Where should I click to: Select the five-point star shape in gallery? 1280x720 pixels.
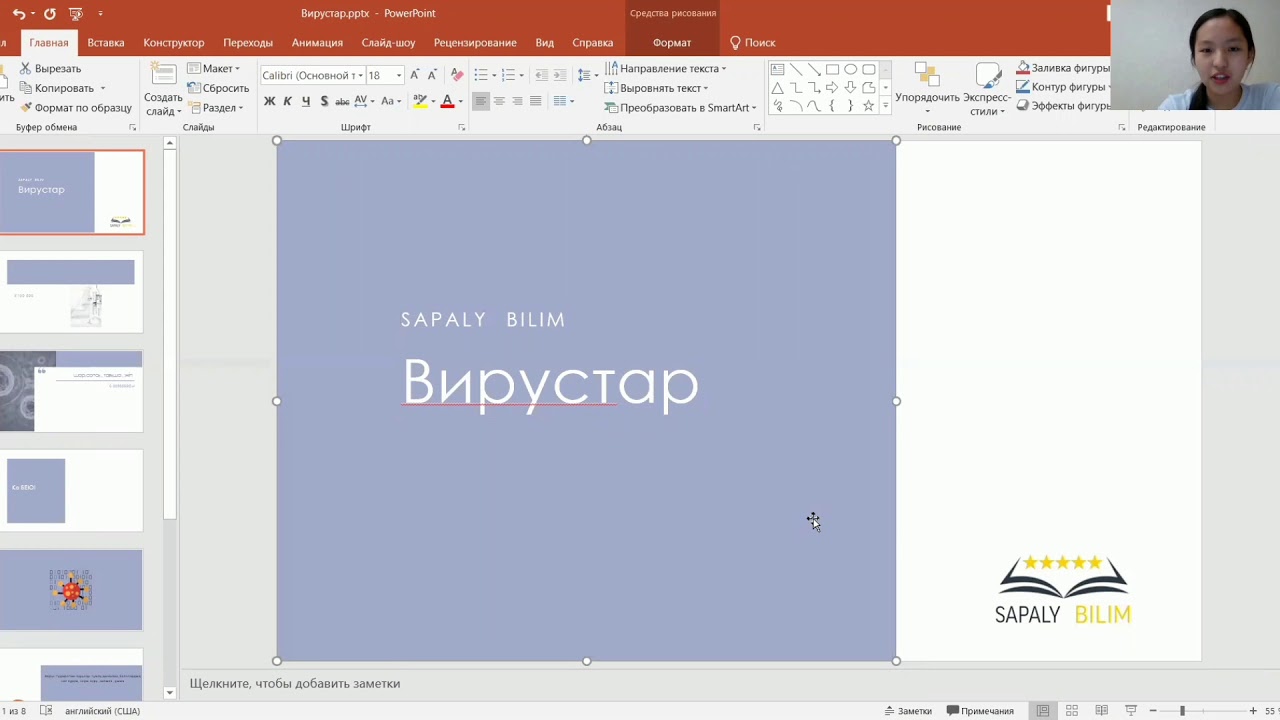point(868,106)
